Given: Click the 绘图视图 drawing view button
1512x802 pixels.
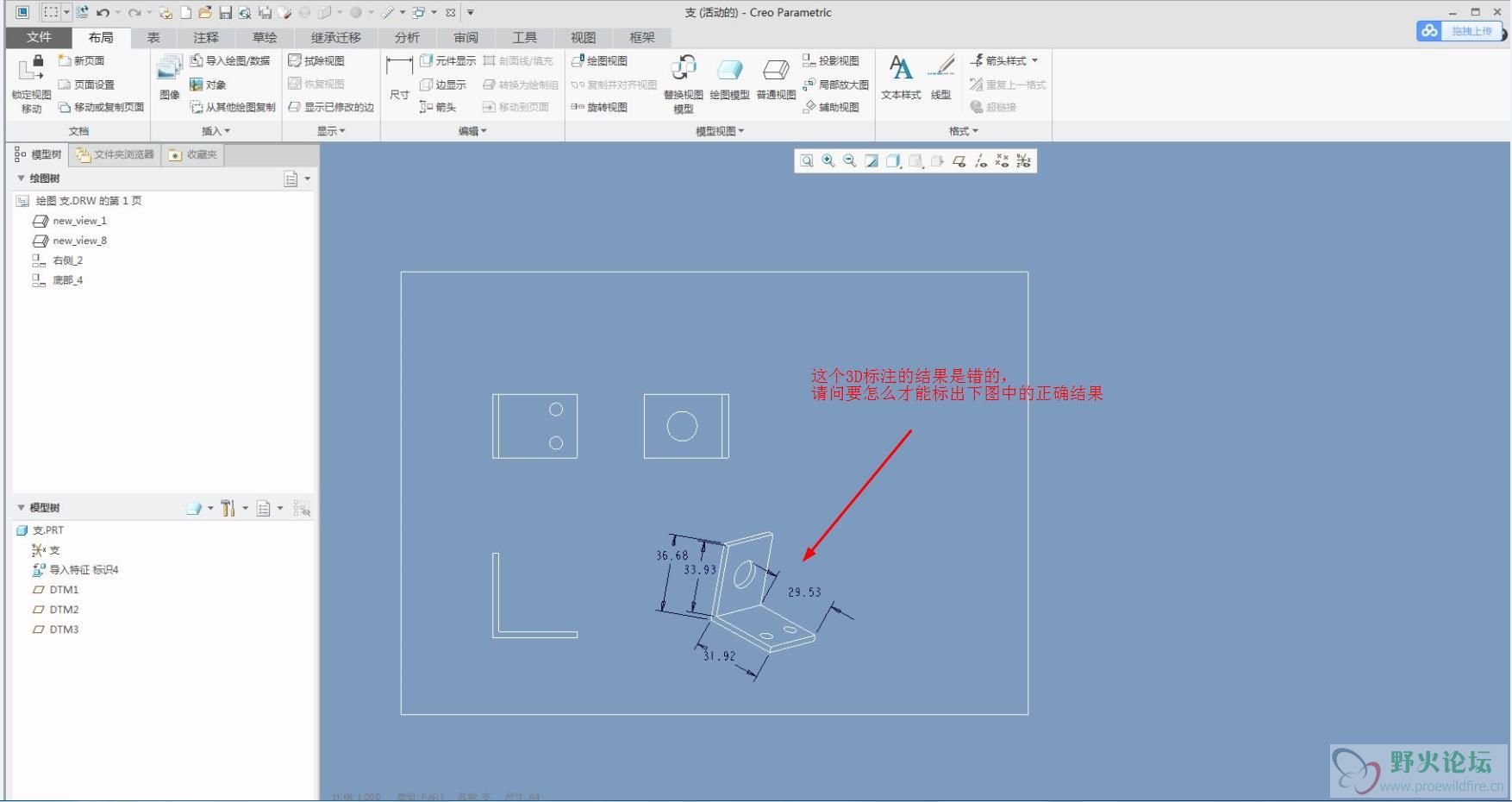Looking at the screenshot, I should click(599, 60).
